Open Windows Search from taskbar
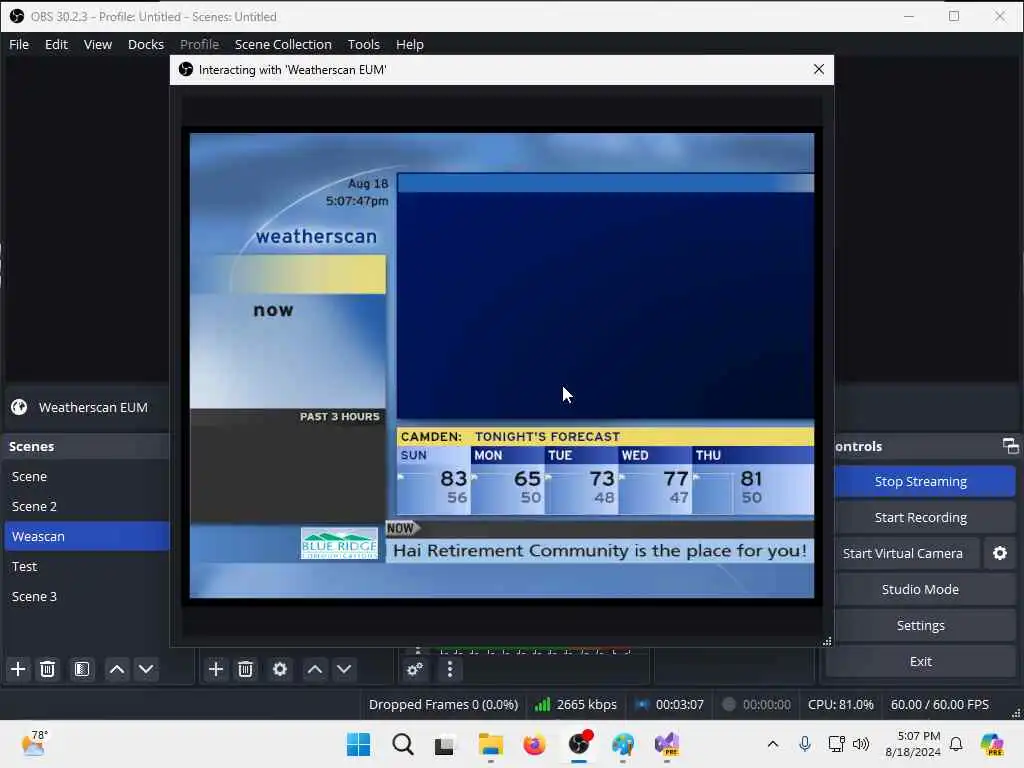1024x768 pixels. (402, 744)
